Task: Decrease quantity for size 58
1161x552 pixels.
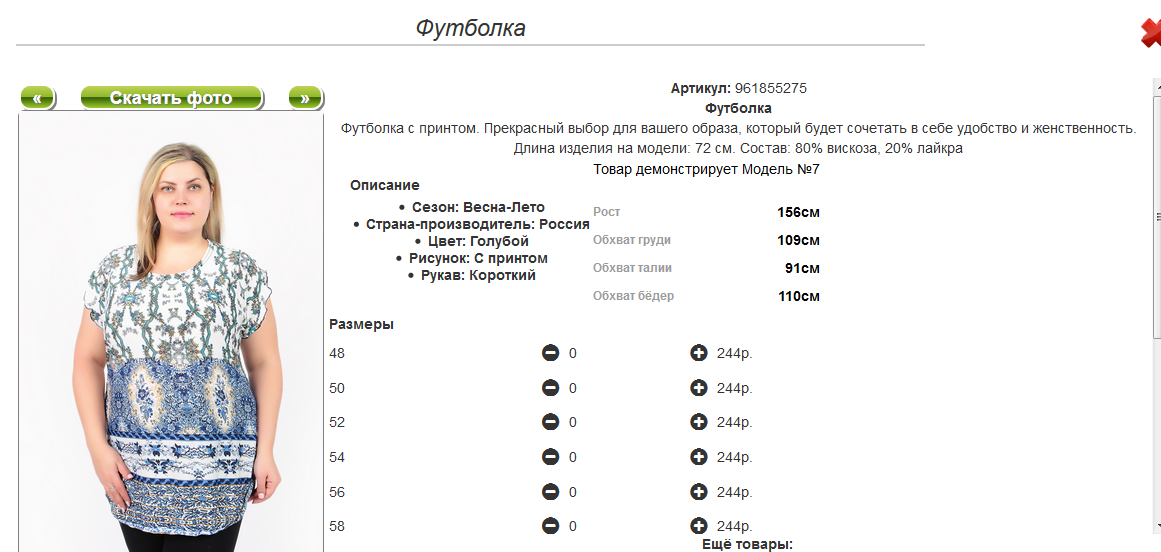Action: 550,526
